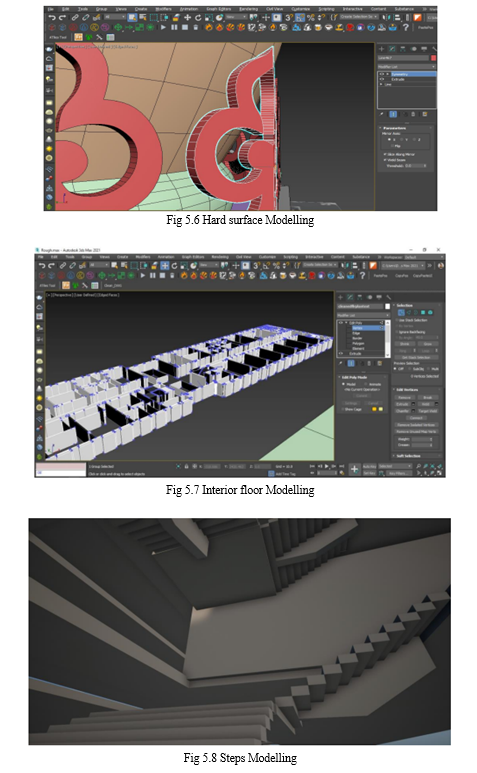Click the Pin Stack icon under modifier stack
The width and height of the screenshot is (477, 773).
[x=341, y=363]
